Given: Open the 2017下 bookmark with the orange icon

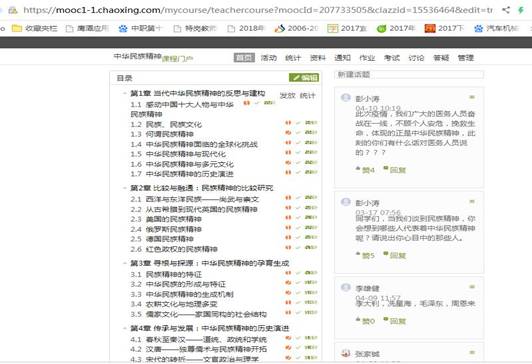Looking at the screenshot, I should tap(444, 28).
